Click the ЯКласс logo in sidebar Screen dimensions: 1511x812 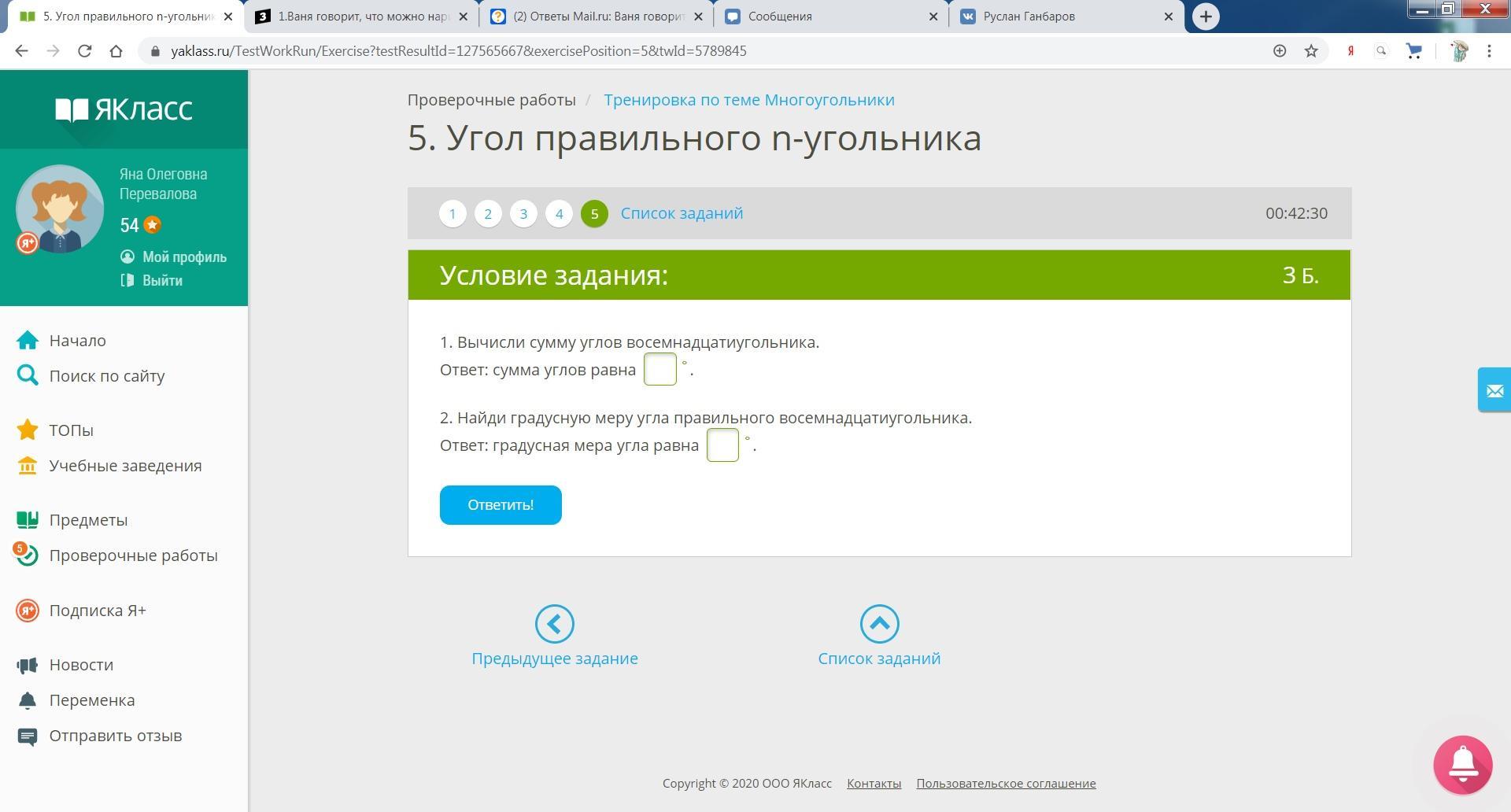[124, 109]
